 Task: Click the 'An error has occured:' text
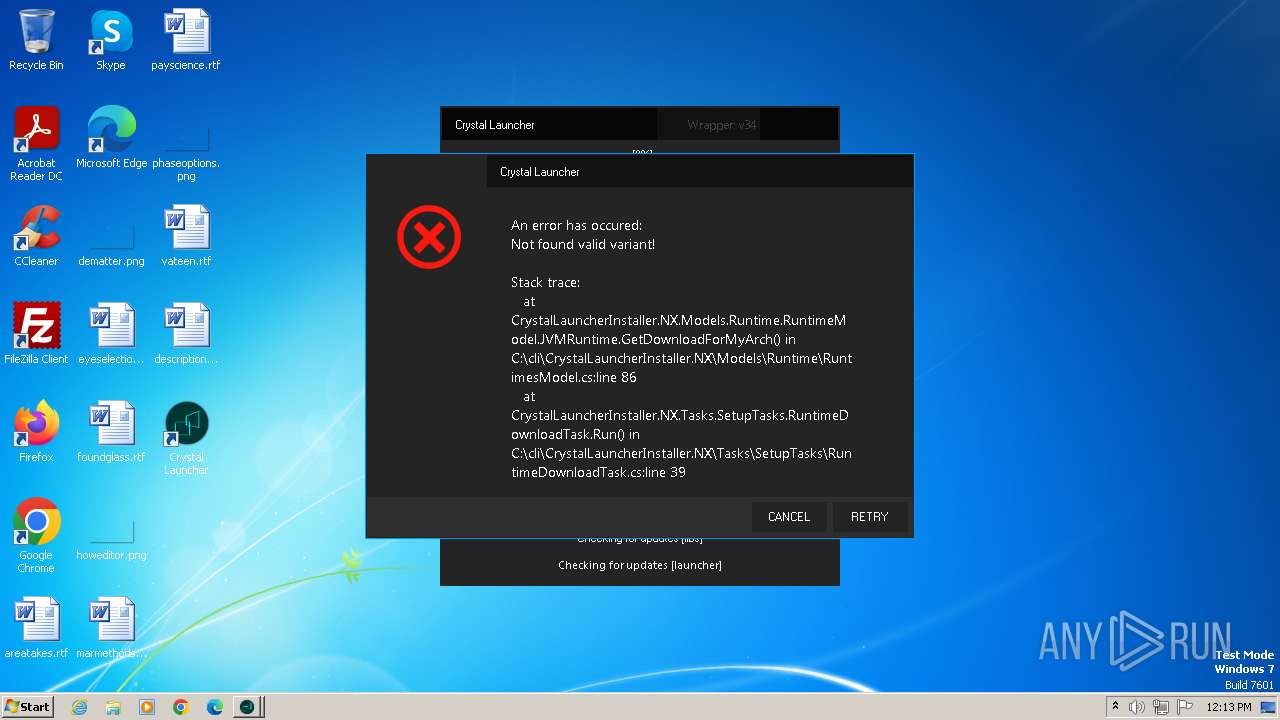coord(576,226)
